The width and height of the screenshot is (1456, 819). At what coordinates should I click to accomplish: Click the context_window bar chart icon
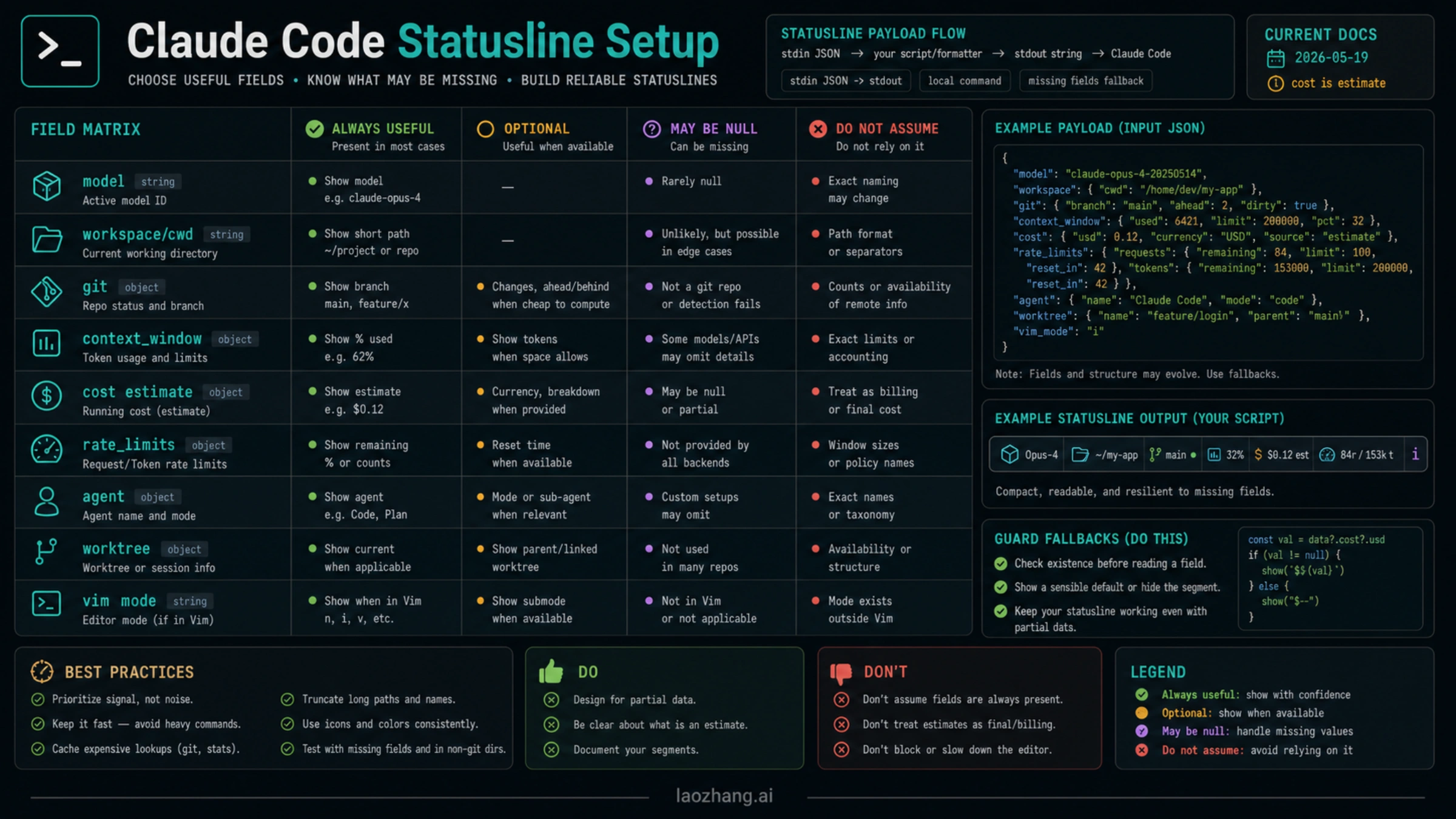click(x=47, y=344)
